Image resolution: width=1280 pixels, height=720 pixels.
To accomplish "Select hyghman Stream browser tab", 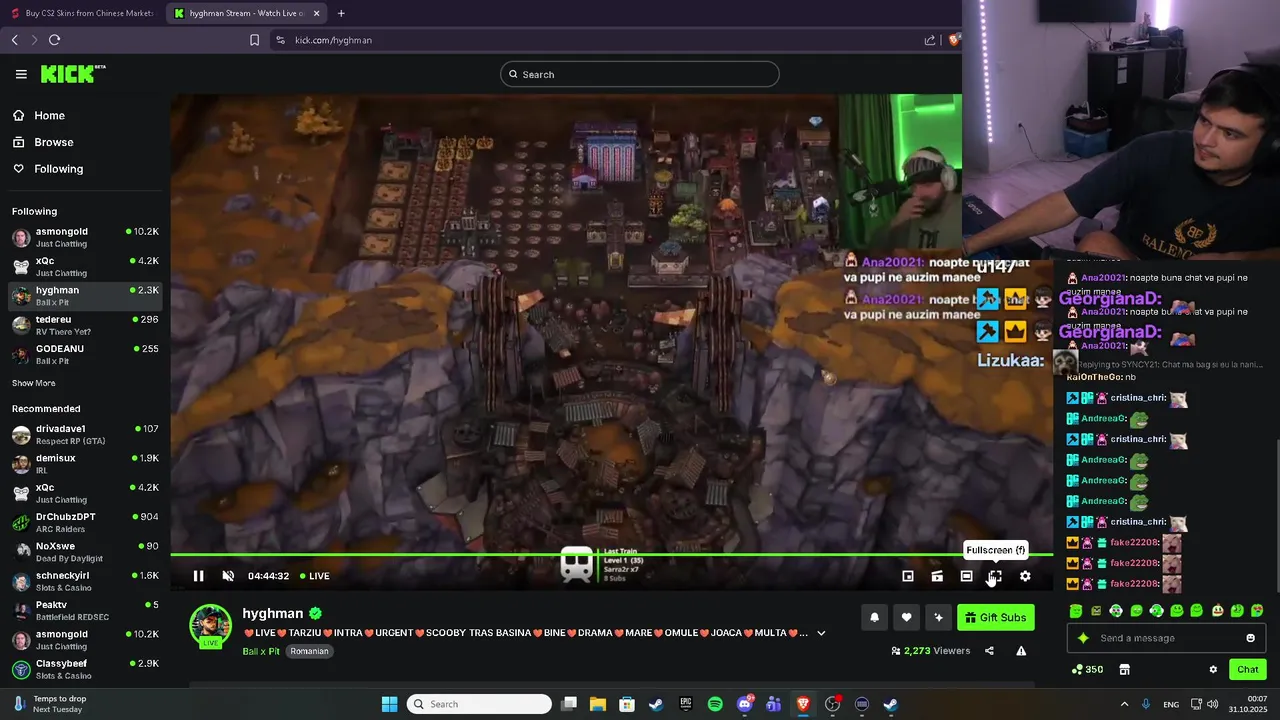I will coord(240,13).
